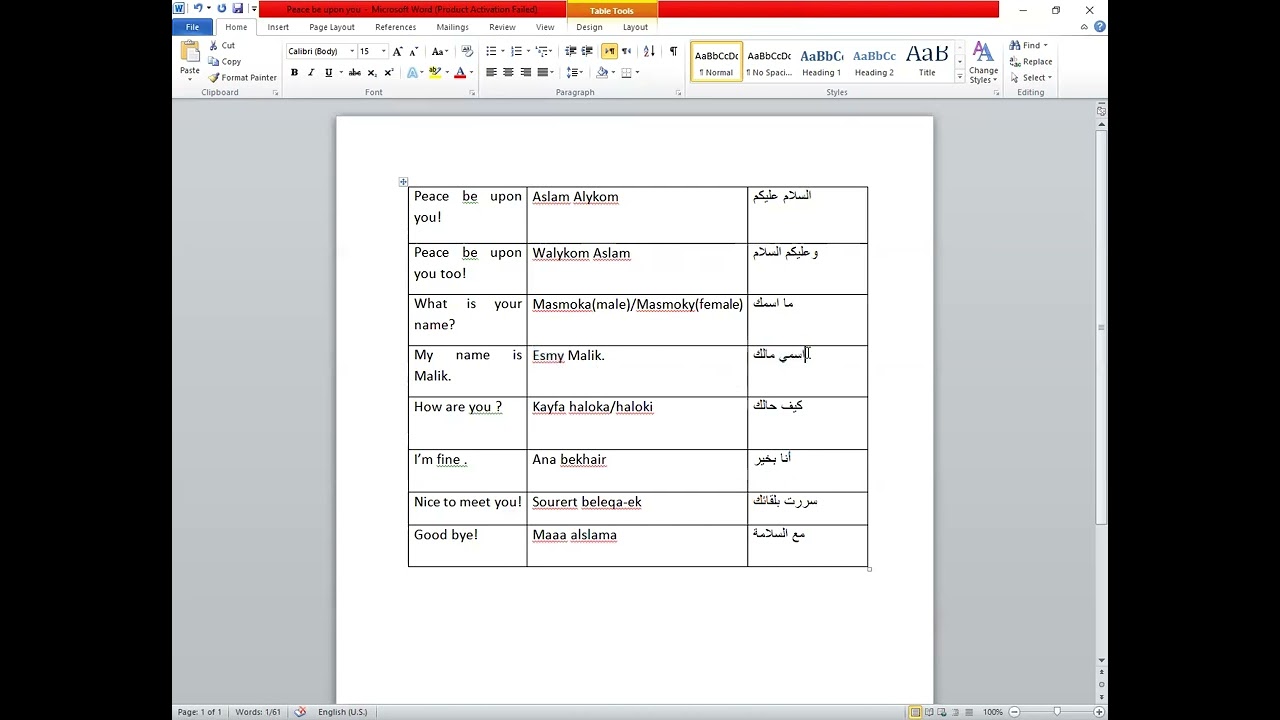Viewport: 1280px width, 720px height.
Task: Open the font size 15 dropdown
Action: pyautogui.click(x=383, y=51)
